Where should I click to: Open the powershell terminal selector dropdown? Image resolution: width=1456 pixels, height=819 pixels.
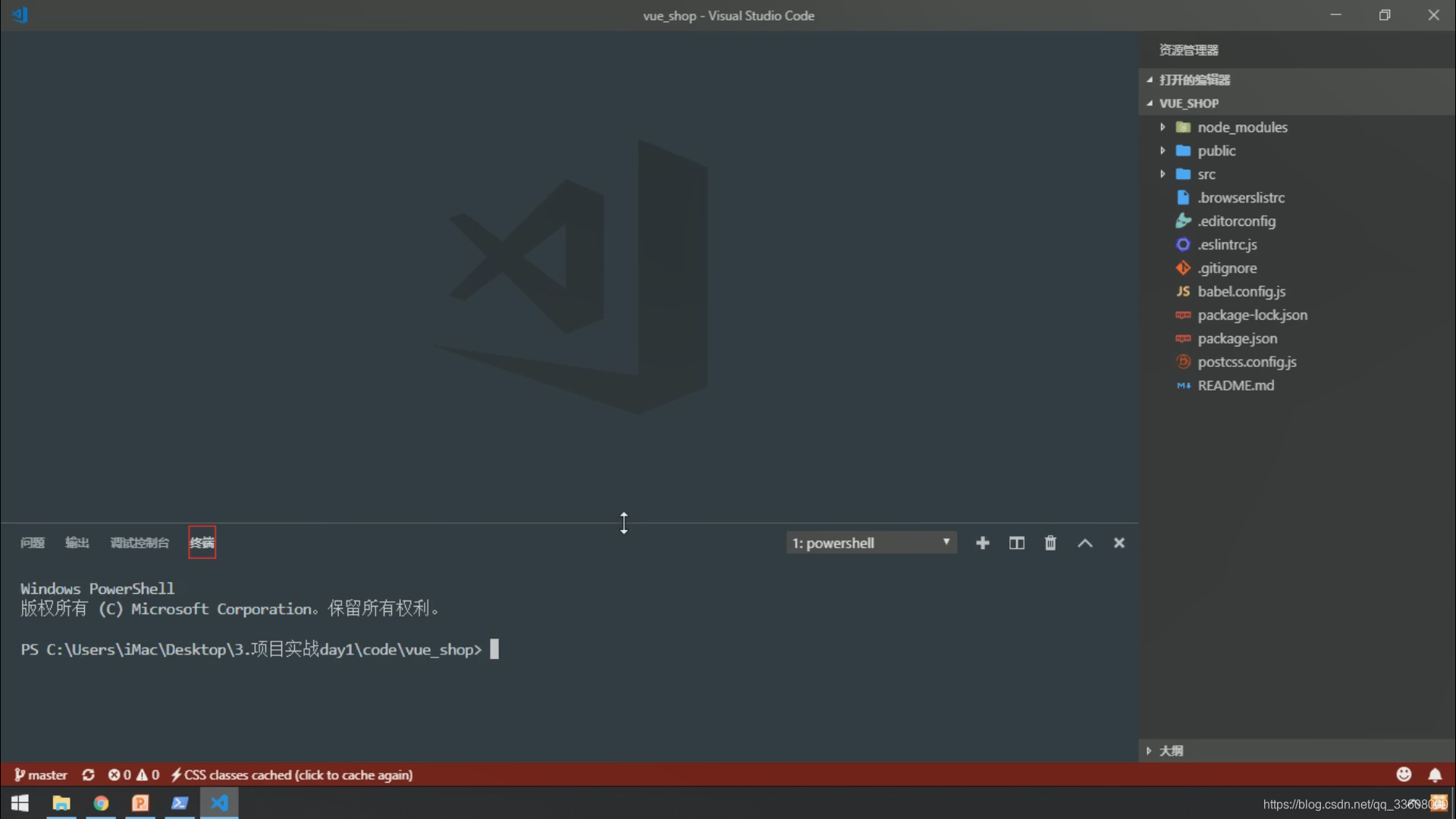pyautogui.click(x=871, y=543)
